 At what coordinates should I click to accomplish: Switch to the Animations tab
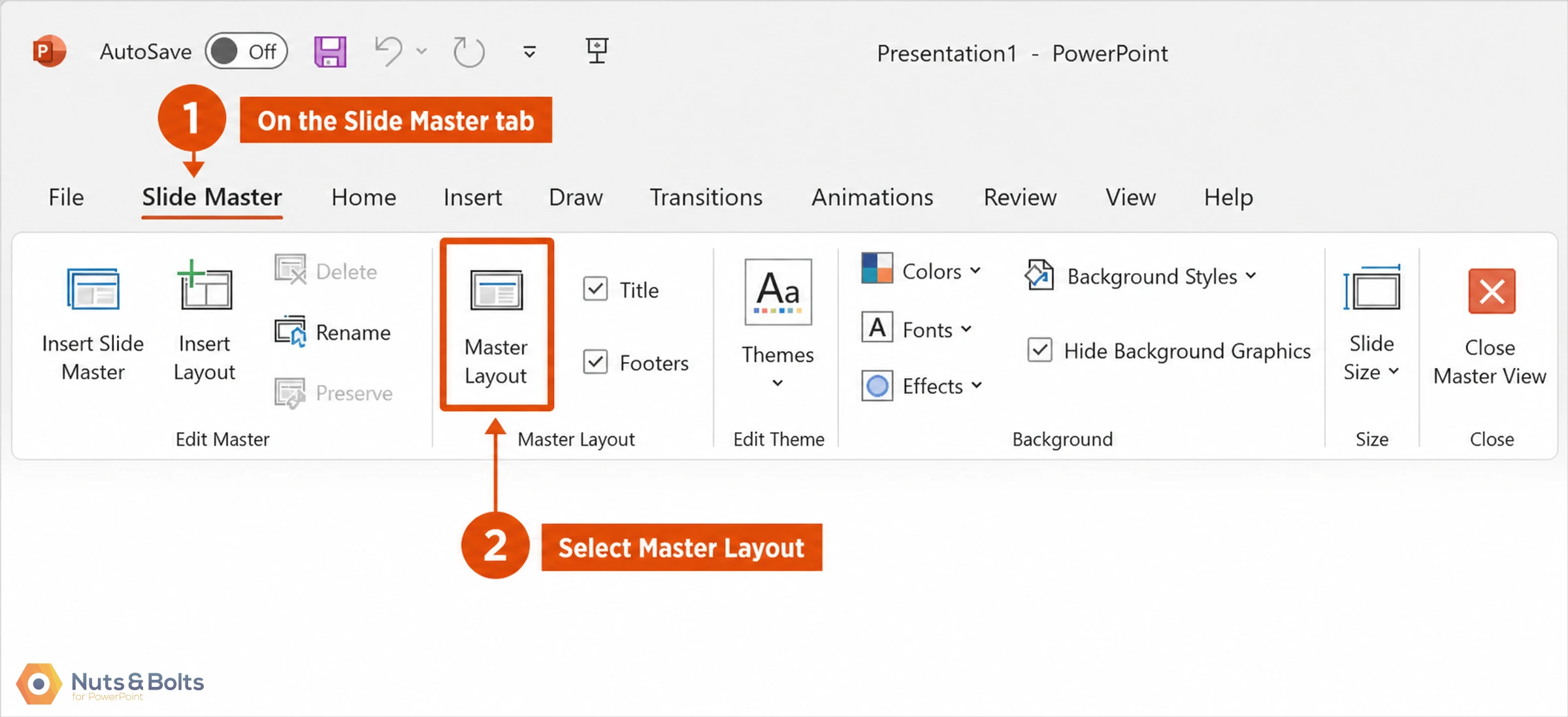pos(872,197)
